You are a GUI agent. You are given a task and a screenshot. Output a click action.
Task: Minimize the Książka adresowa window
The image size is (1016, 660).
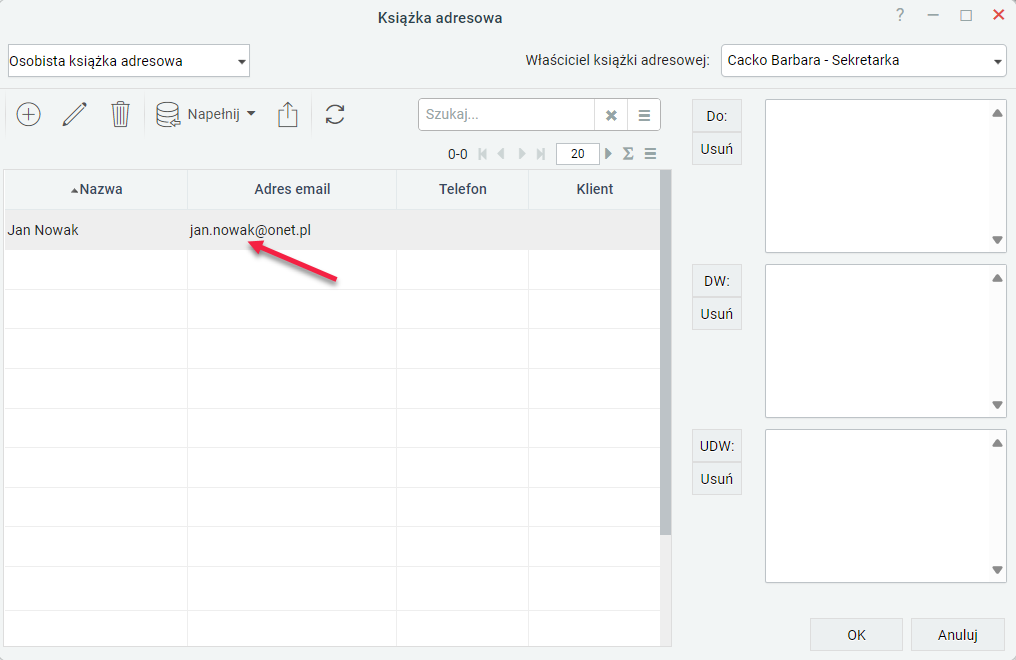pyautogui.click(x=933, y=15)
